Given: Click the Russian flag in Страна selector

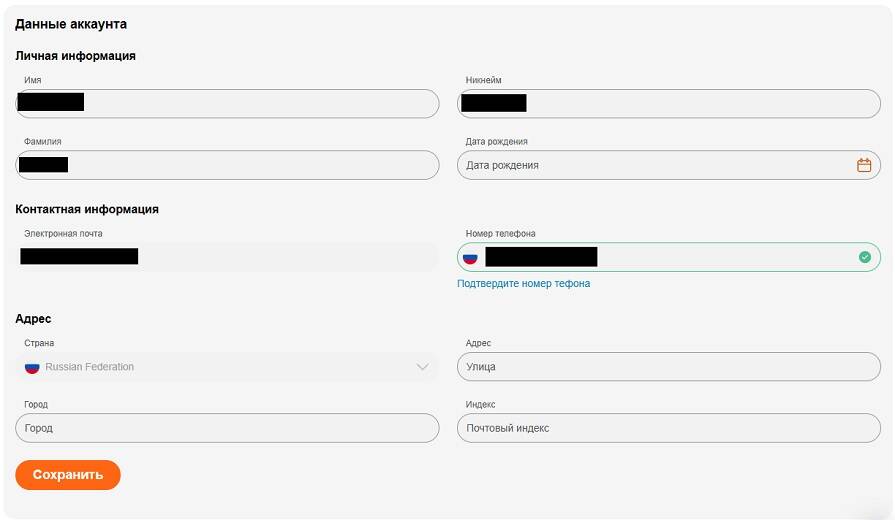Looking at the screenshot, I should coord(32,367).
